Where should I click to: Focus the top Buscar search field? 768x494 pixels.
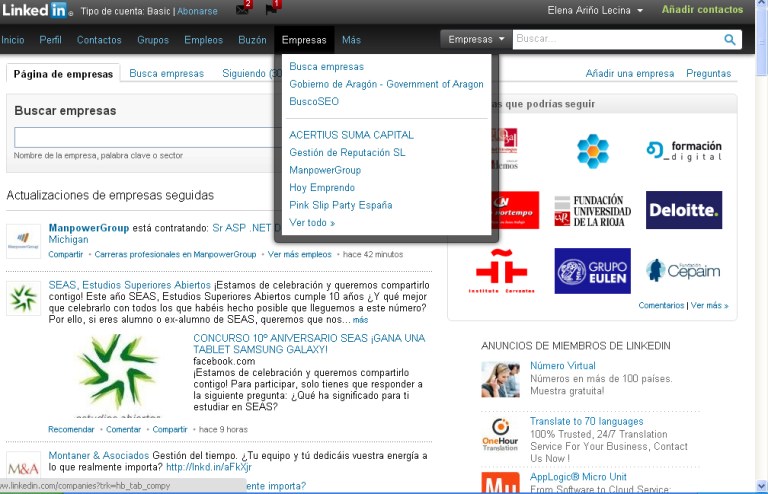click(618, 39)
